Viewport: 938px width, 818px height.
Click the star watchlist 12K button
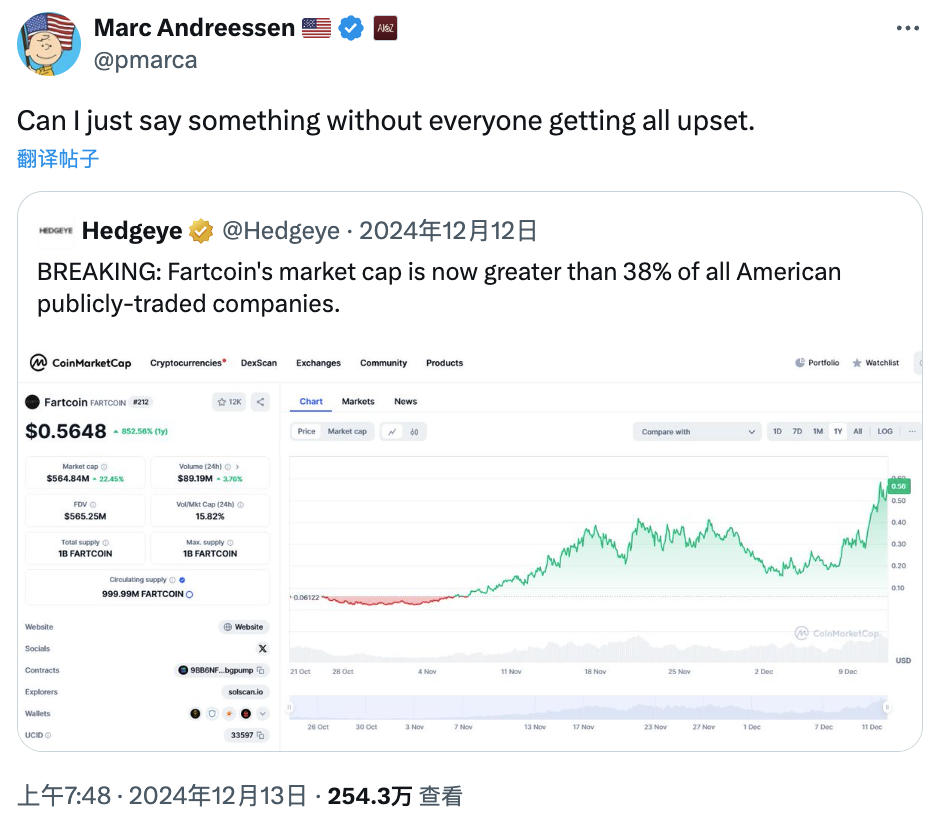(229, 402)
